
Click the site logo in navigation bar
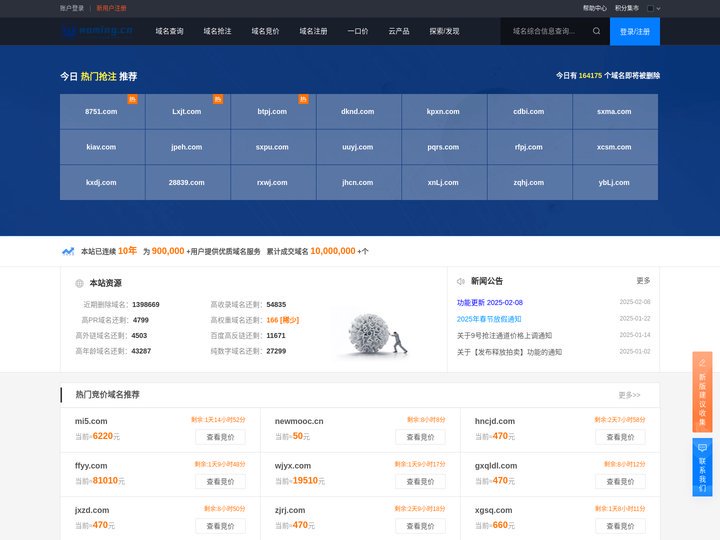[x=97, y=31]
